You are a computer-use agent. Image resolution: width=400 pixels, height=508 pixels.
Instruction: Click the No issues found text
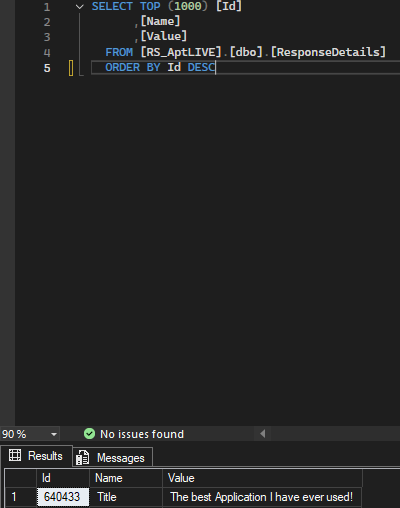142,434
